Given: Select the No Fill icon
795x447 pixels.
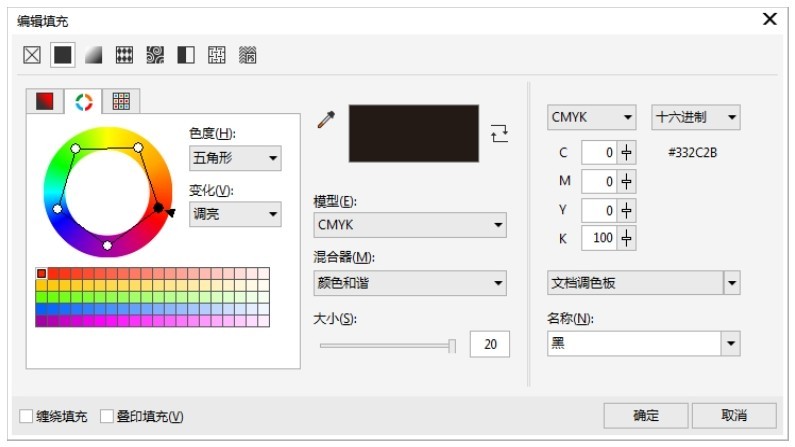Looking at the screenshot, I should tap(32, 55).
